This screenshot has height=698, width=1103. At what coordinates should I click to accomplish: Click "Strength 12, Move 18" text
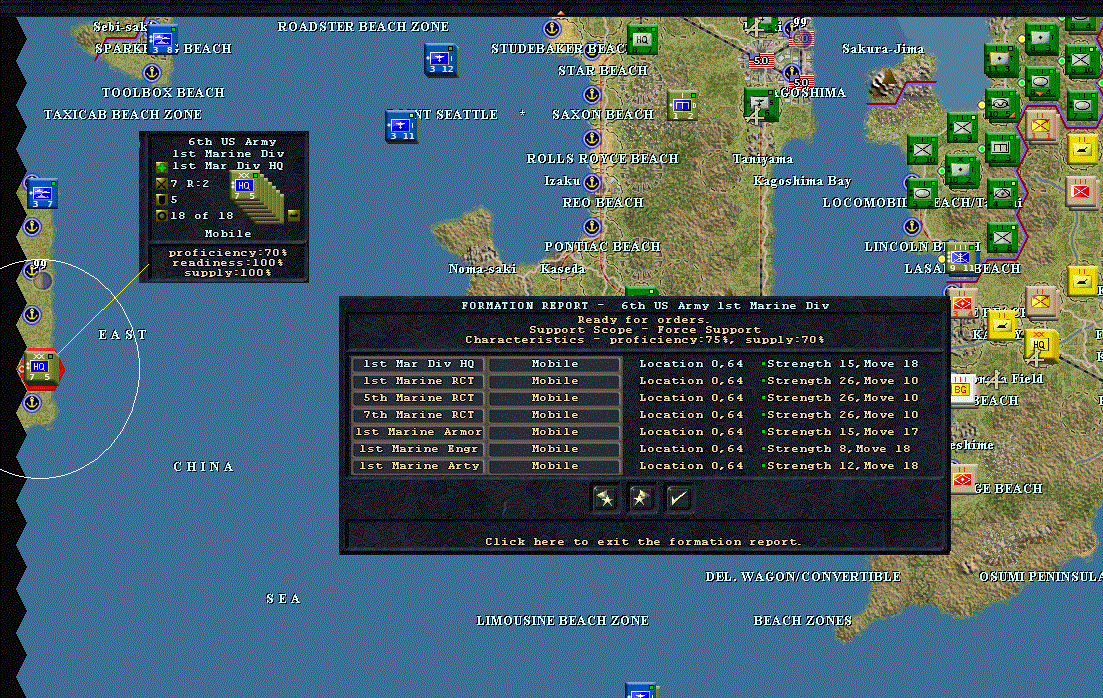843,466
